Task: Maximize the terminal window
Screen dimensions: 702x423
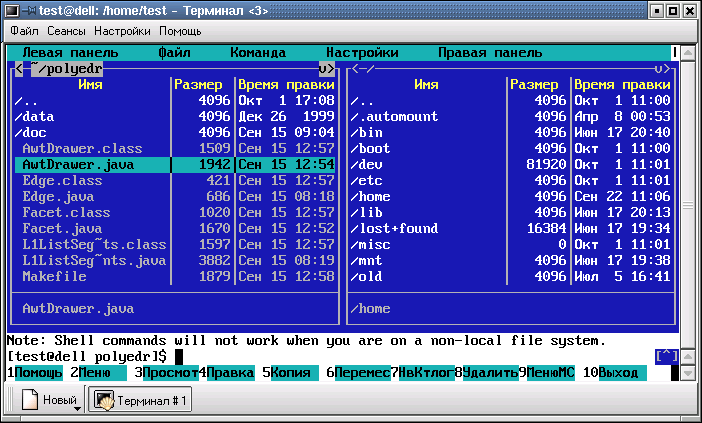Action: click(x=671, y=10)
